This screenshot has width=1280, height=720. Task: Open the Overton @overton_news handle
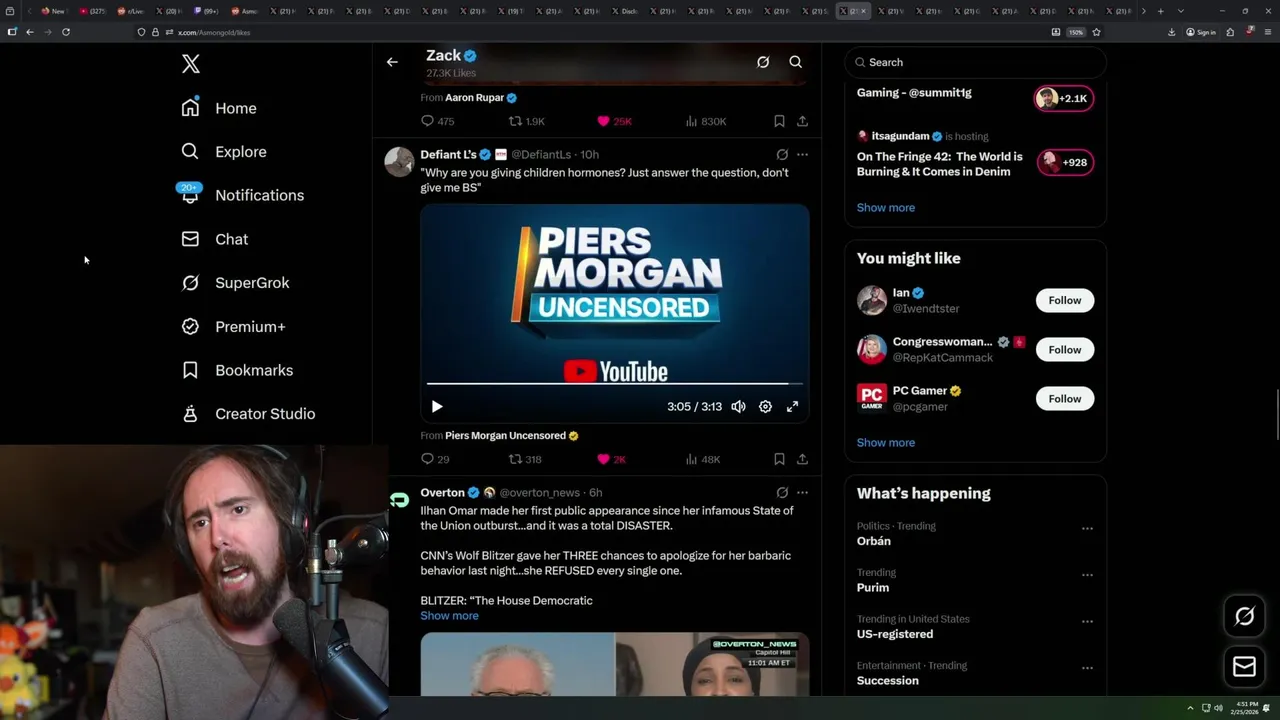point(539,493)
